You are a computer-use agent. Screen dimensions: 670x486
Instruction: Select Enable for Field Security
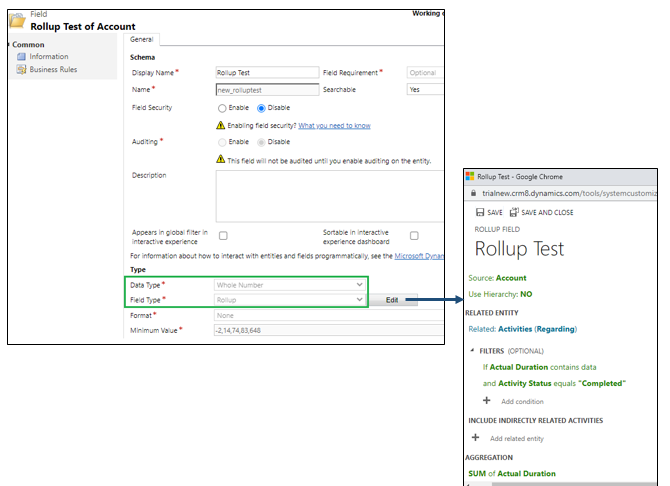pos(222,108)
